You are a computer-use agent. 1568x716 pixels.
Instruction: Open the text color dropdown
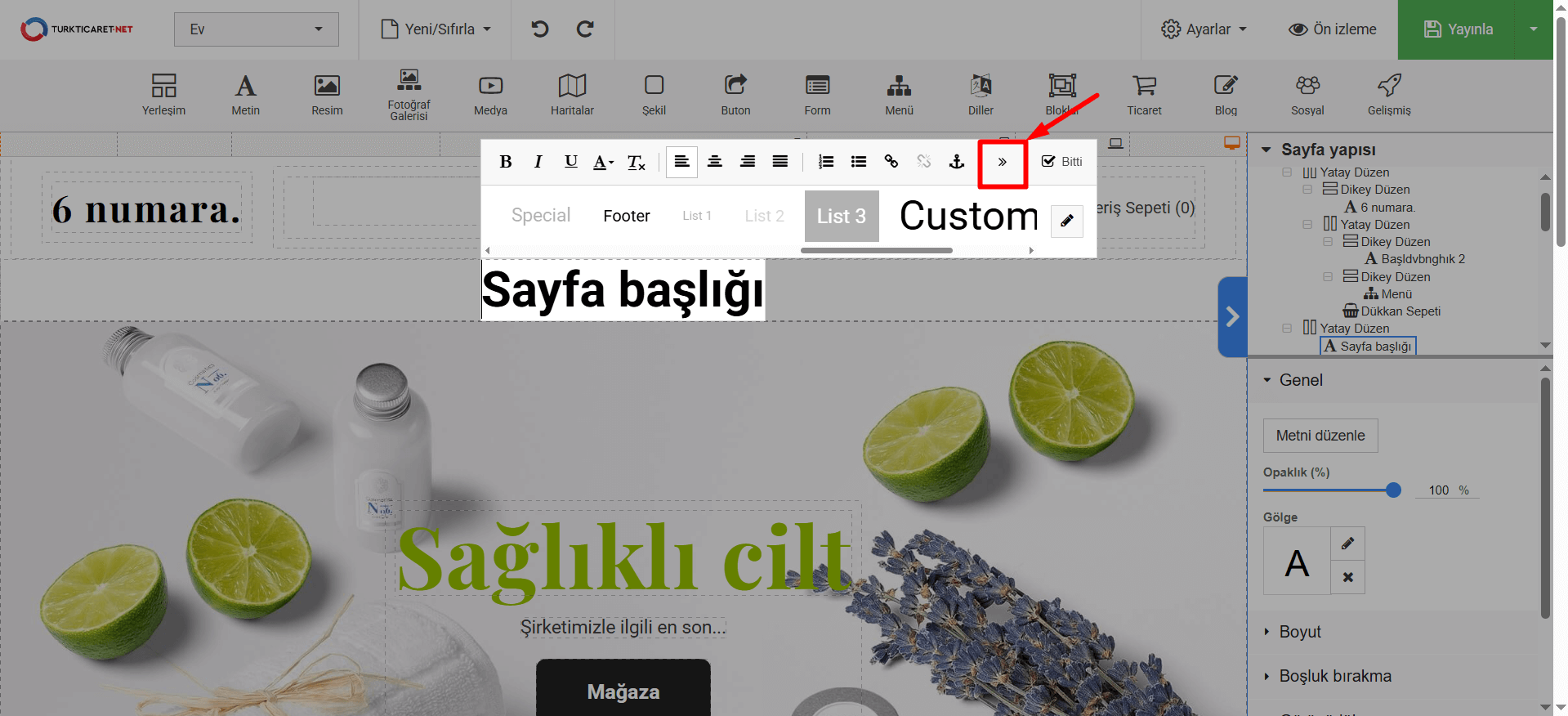tap(604, 162)
